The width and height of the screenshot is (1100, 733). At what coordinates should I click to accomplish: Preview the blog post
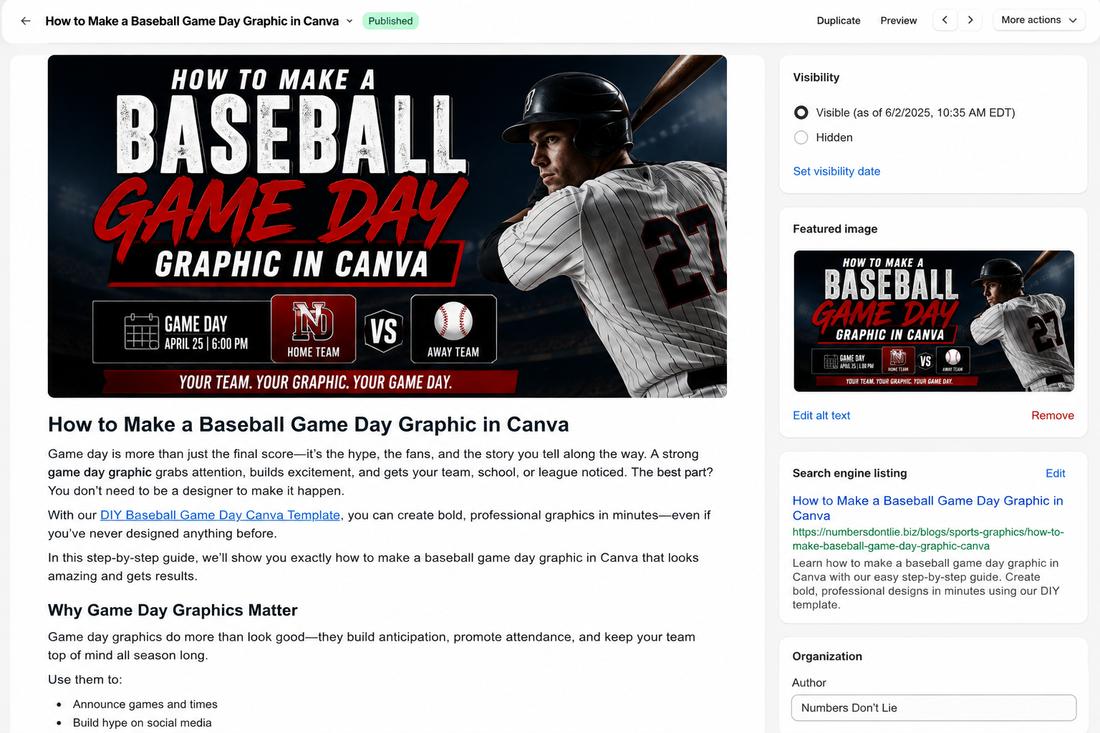899,20
